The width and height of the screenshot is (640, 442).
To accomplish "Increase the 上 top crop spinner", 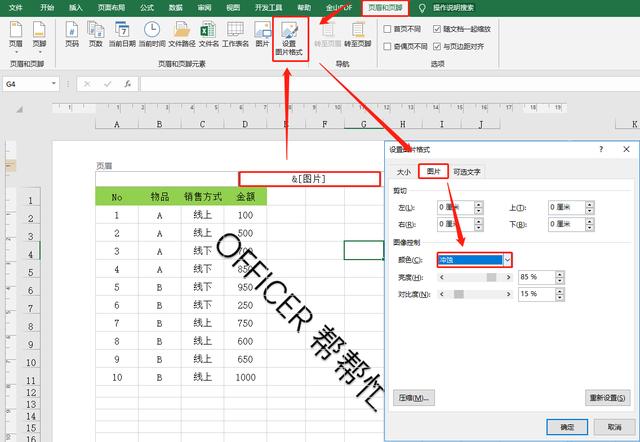I will (589, 204).
